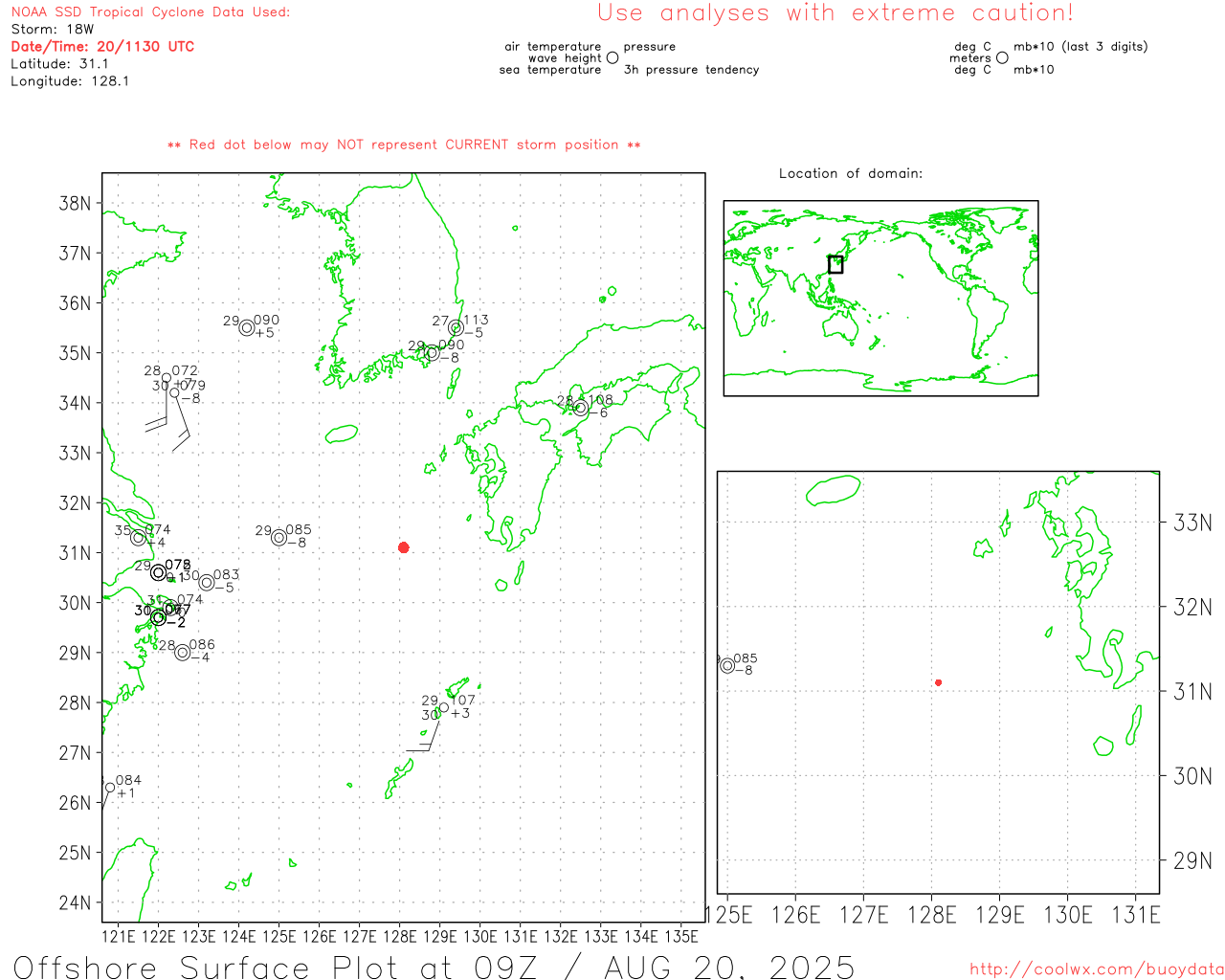Screen dimensions: 1225x980
Task: Click the 126E longitude label on inset map
Action: pos(796,915)
